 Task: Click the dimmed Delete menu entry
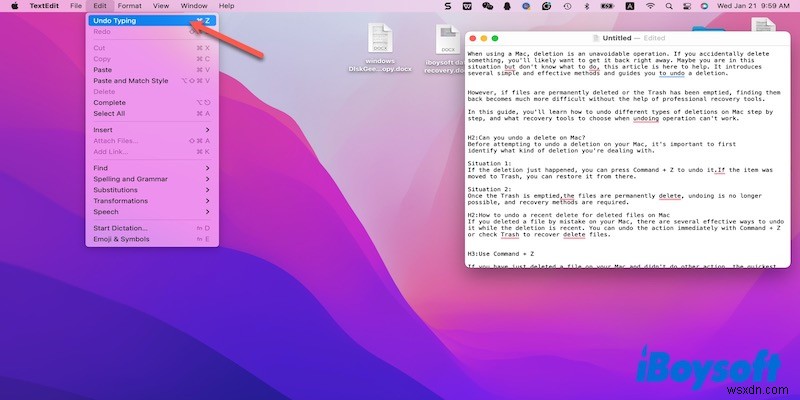152,91
